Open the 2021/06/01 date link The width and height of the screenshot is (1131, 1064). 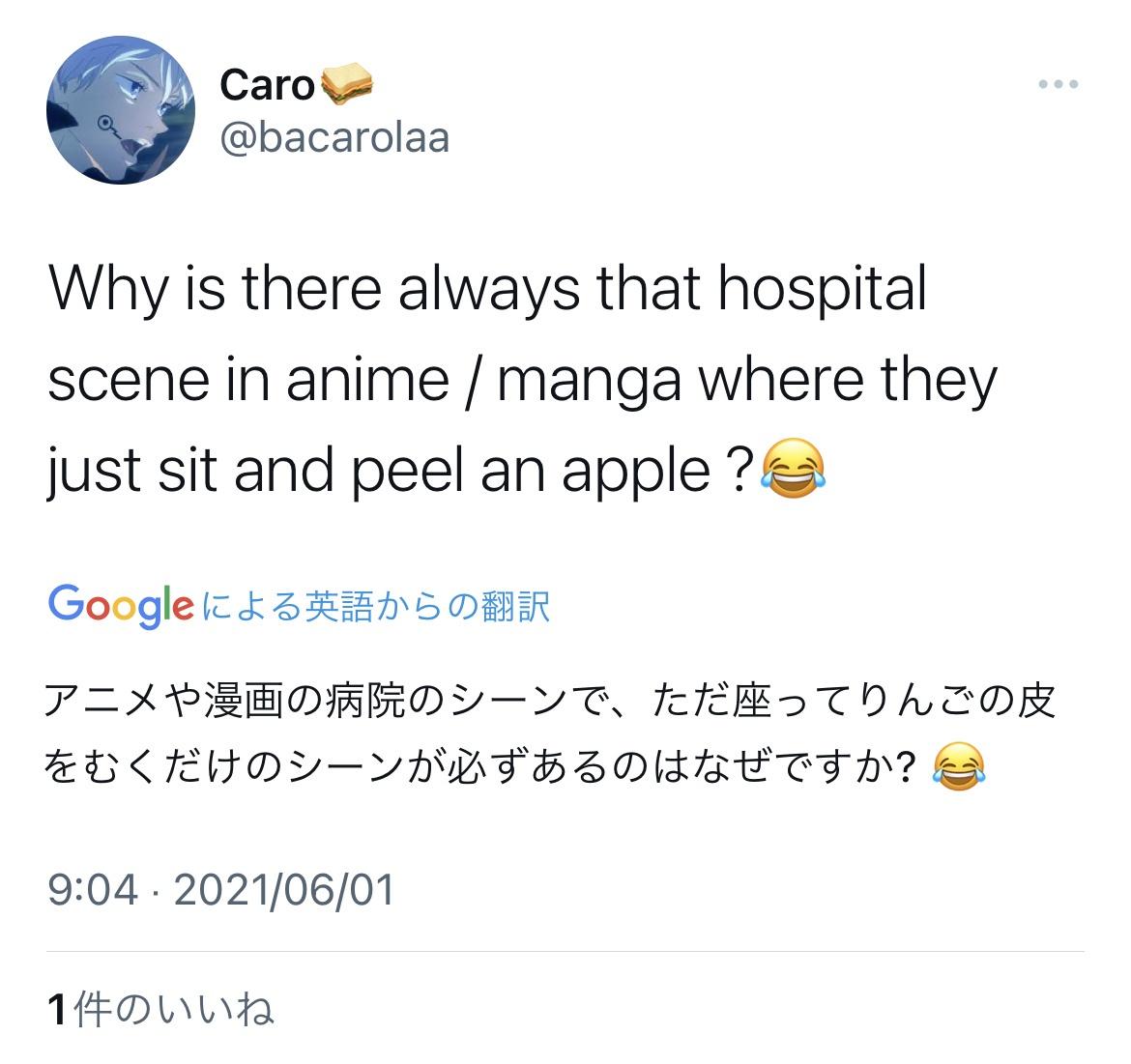(x=284, y=889)
